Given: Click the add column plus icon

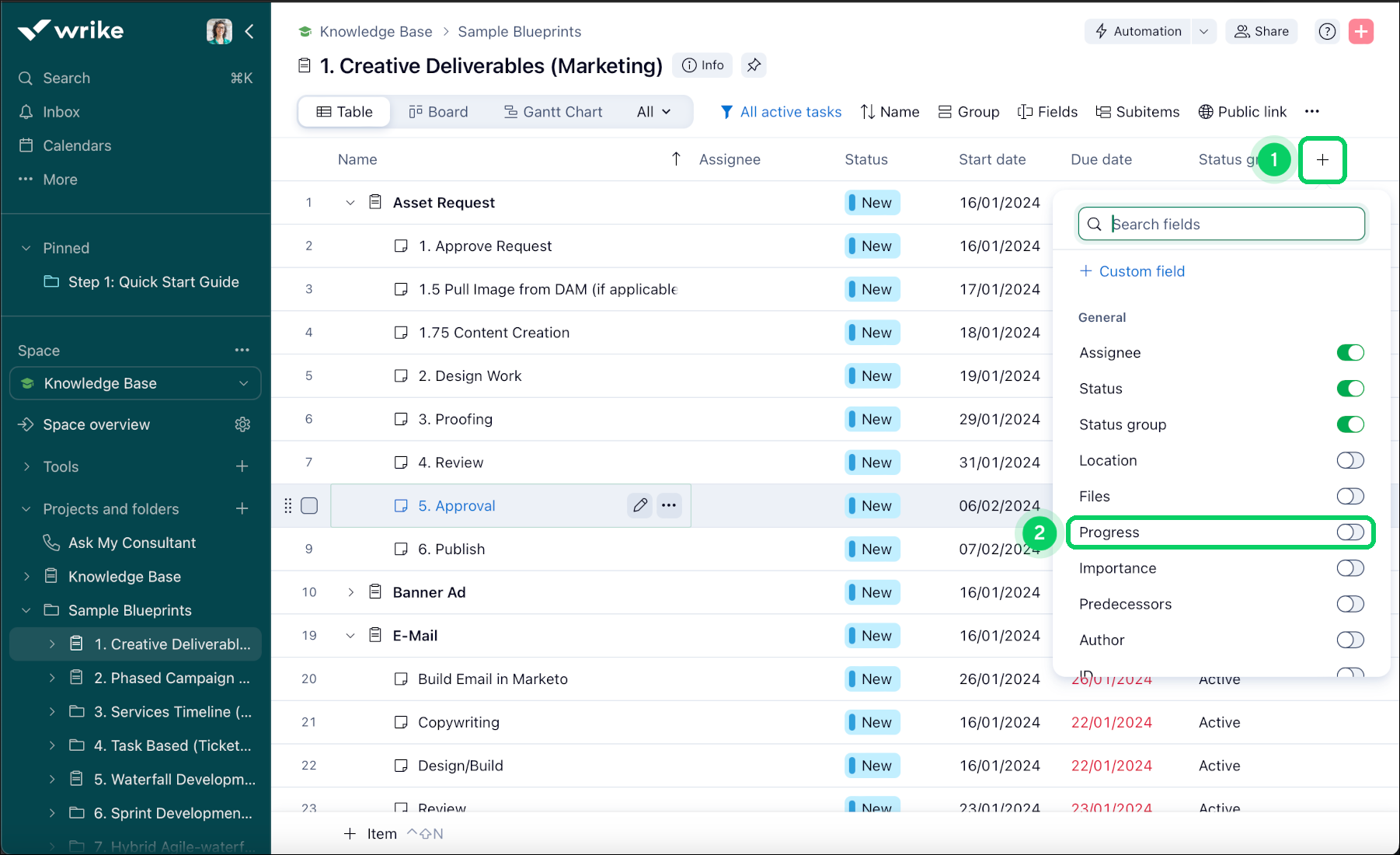Looking at the screenshot, I should [1322, 160].
